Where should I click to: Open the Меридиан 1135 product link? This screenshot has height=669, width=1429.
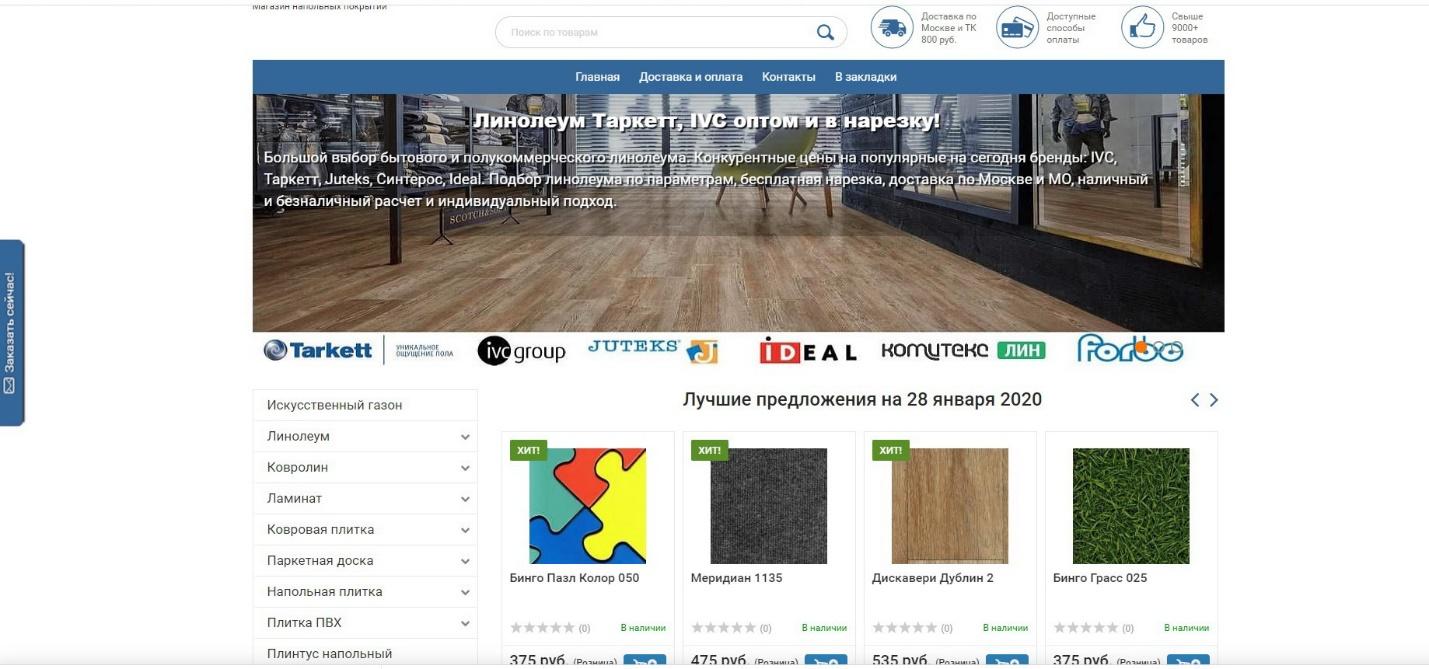tap(736, 578)
